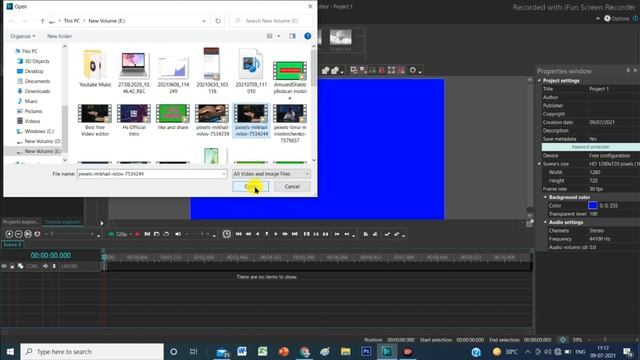Select the like and share video
Viewport: 640px width, 360px height.
point(173,117)
